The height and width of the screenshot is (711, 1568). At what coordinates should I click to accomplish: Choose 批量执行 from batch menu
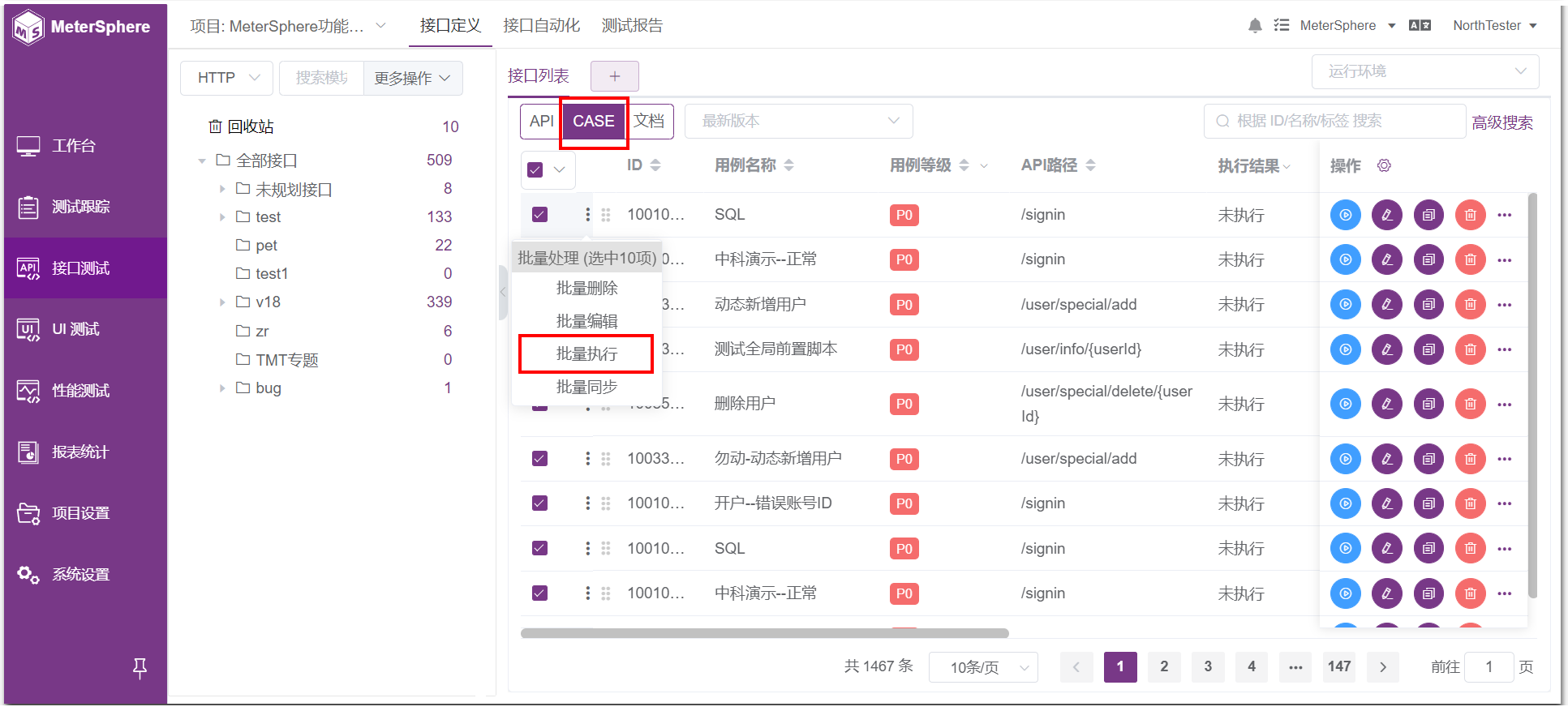tap(586, 354)
